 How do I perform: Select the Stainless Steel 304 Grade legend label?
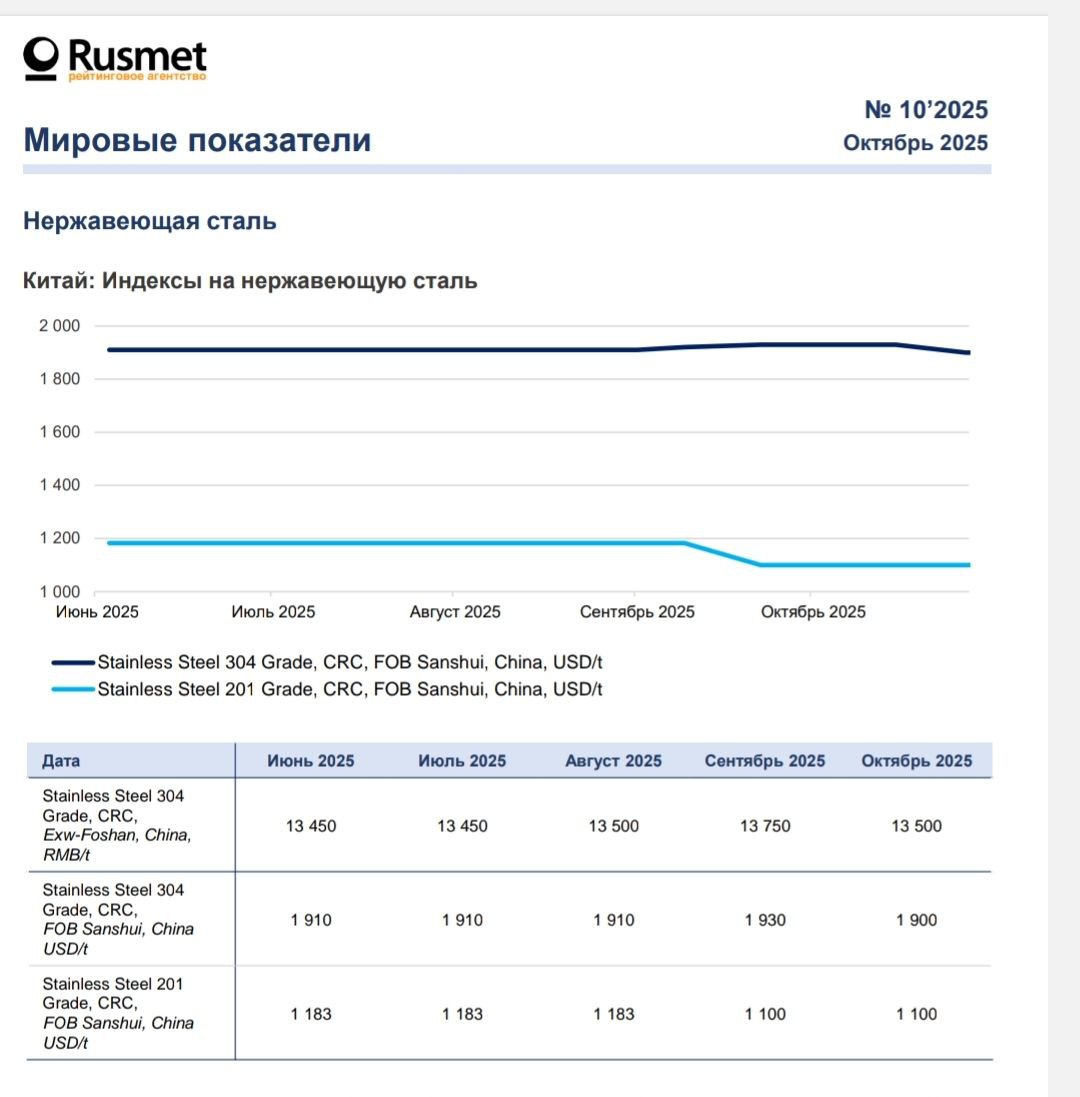pyautogui.click(x=349, y=662)
